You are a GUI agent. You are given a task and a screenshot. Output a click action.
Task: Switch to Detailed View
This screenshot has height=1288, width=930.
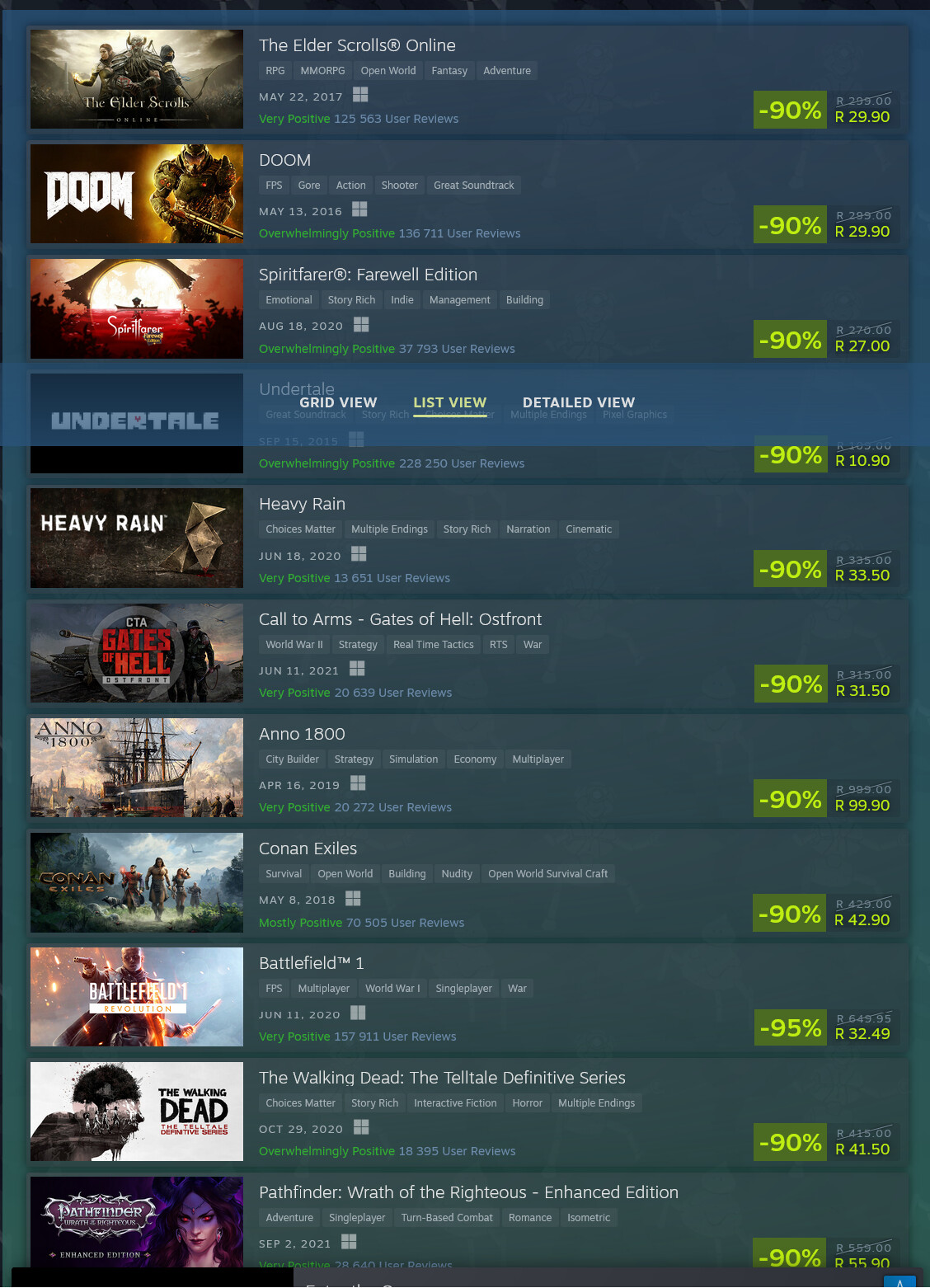click(x=579, y=402)
